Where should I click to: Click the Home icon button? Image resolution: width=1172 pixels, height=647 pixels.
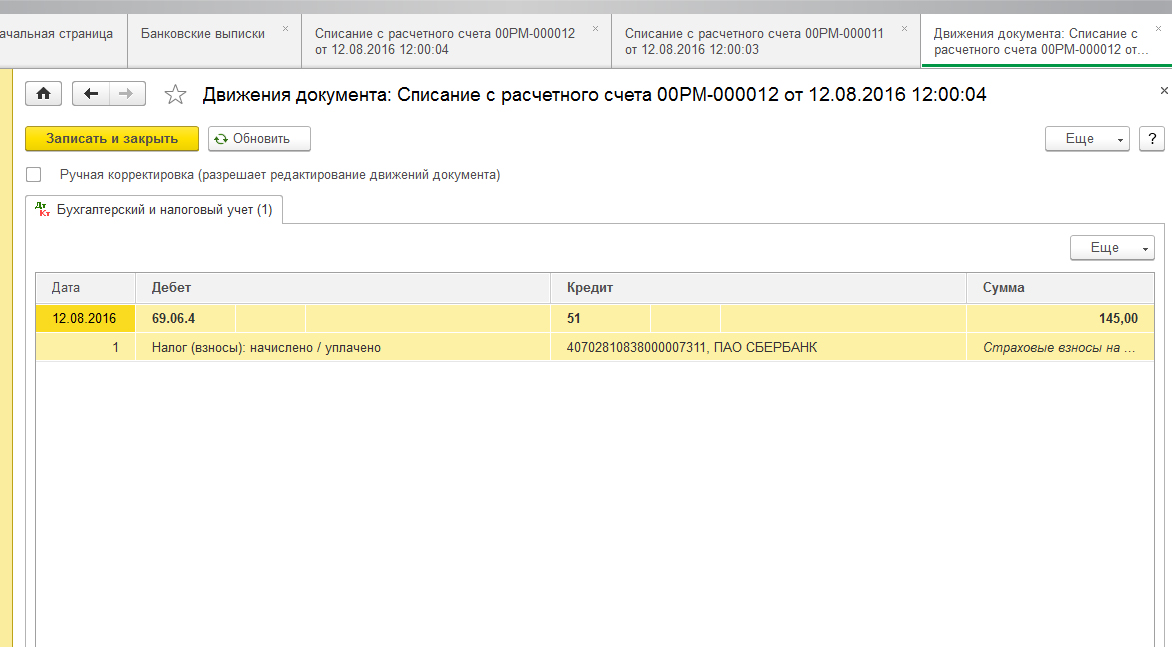(x=43, y=94)
